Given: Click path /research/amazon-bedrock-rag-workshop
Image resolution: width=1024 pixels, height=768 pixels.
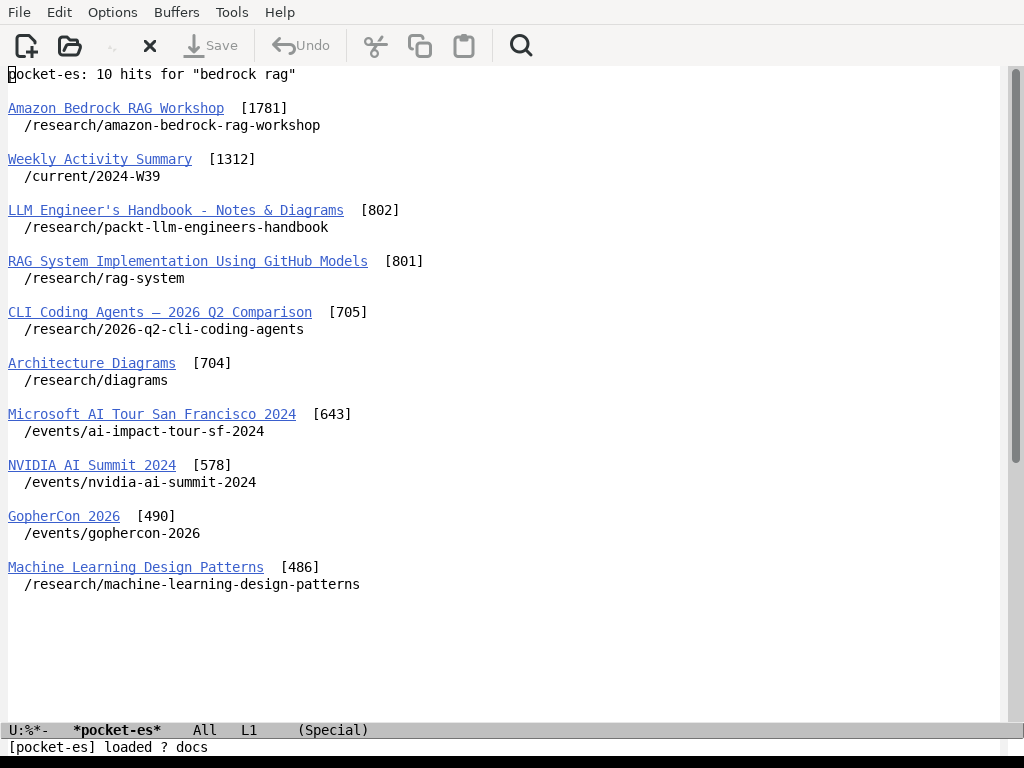Looking at the screenshot, I should 172,125.
